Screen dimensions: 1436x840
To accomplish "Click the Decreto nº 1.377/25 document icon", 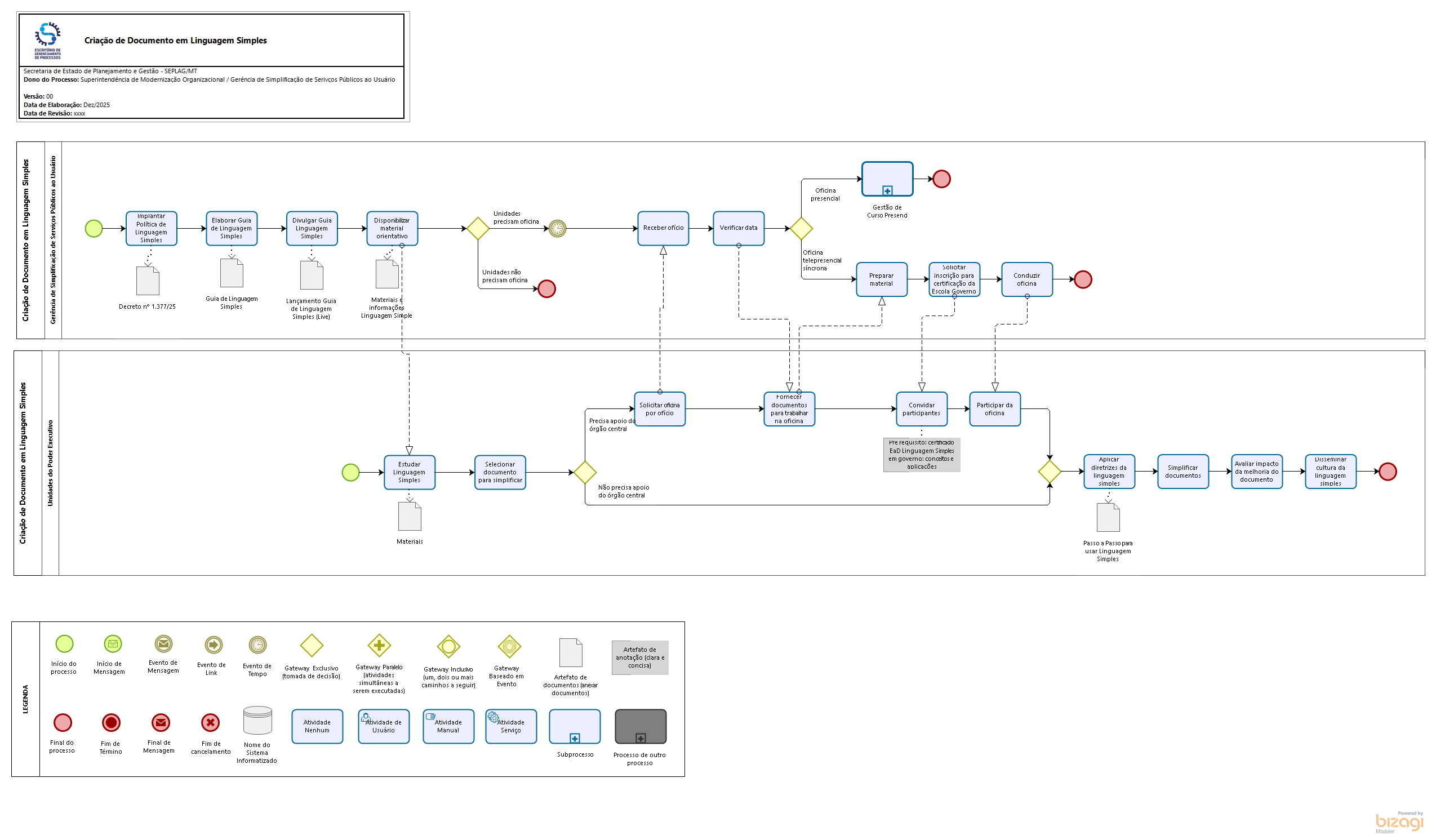I will [x=148, y=281].
